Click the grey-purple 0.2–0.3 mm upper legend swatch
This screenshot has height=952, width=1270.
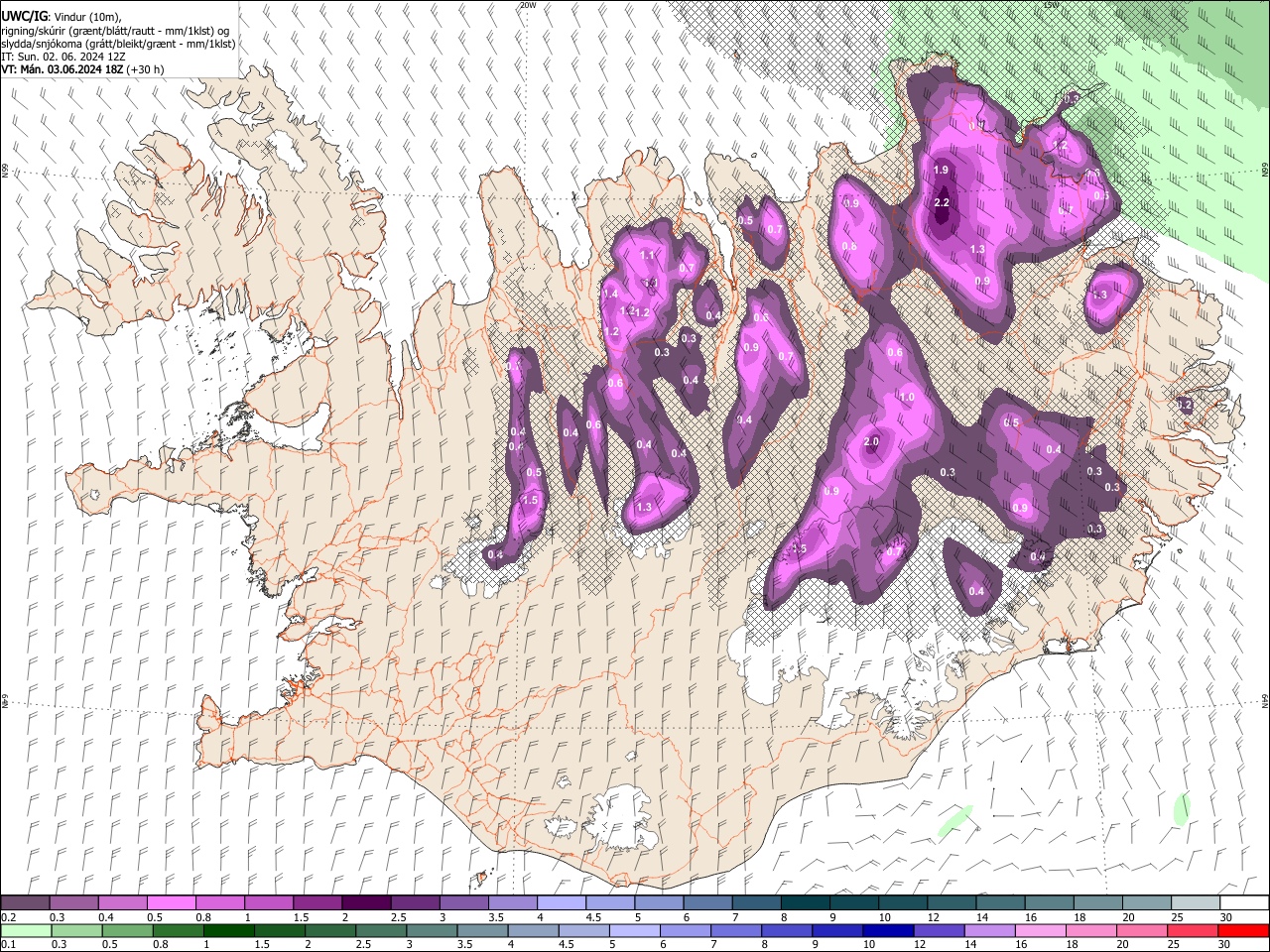(x=25, y=903)
